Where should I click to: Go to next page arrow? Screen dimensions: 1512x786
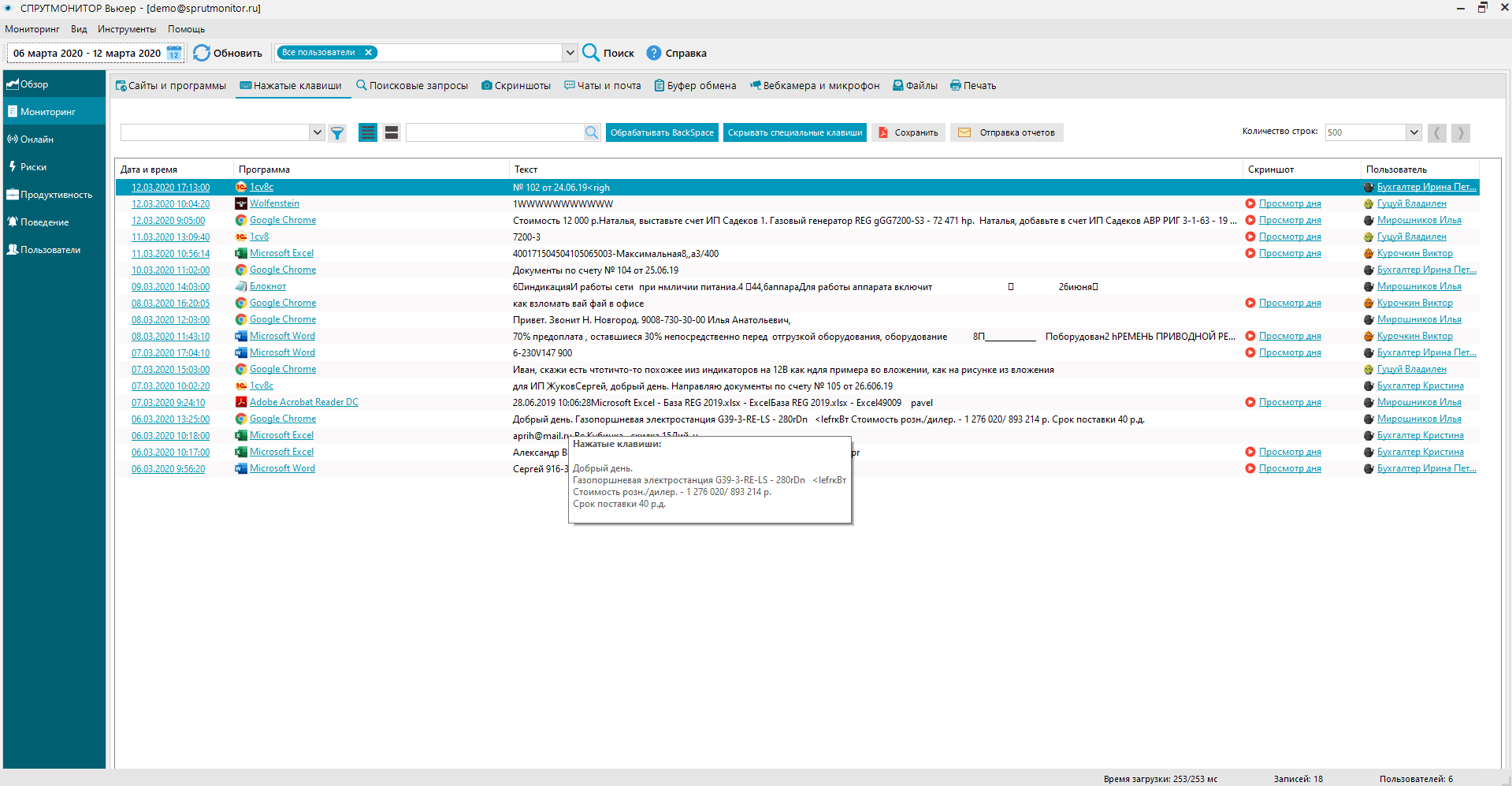click(x=1460, y=132)
